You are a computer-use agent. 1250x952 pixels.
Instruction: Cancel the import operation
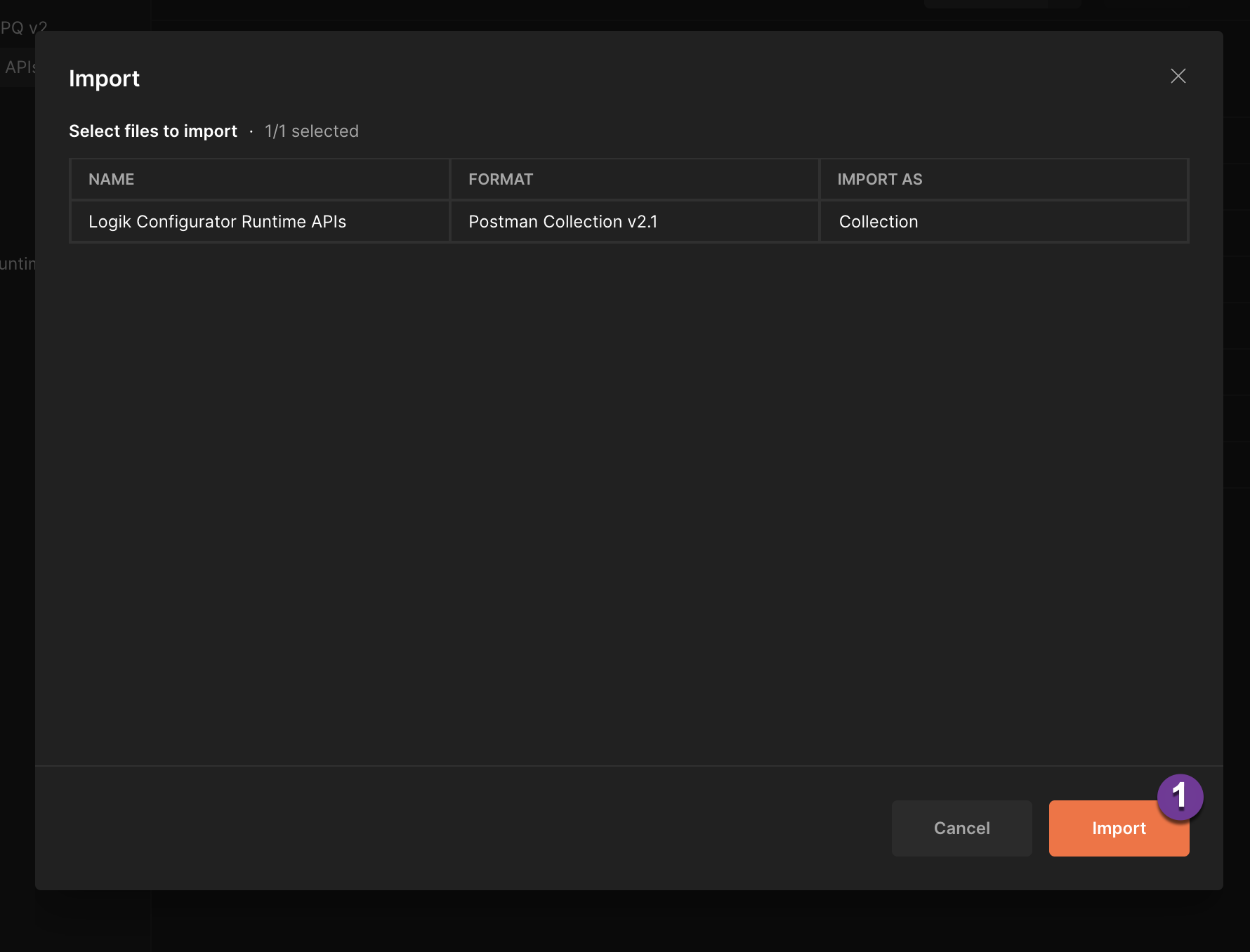[961, 828]
